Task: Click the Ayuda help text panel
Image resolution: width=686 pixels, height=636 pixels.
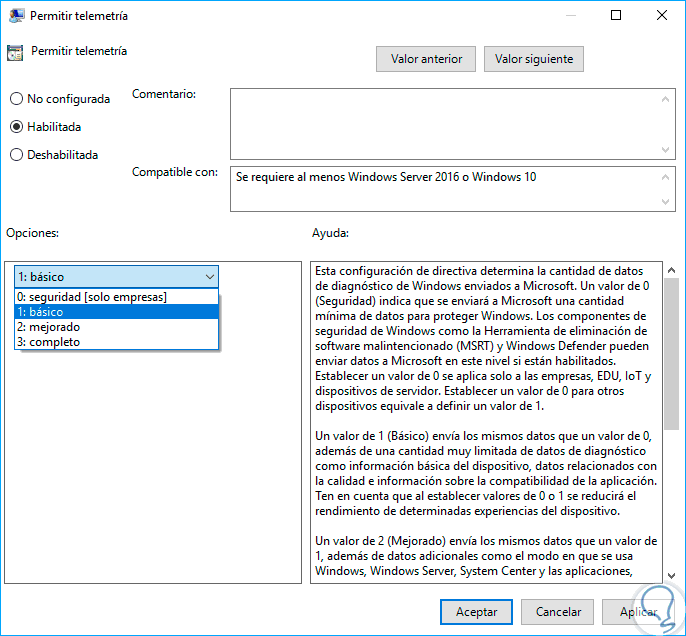Action: pyautogui.click(x=486, y=423)
